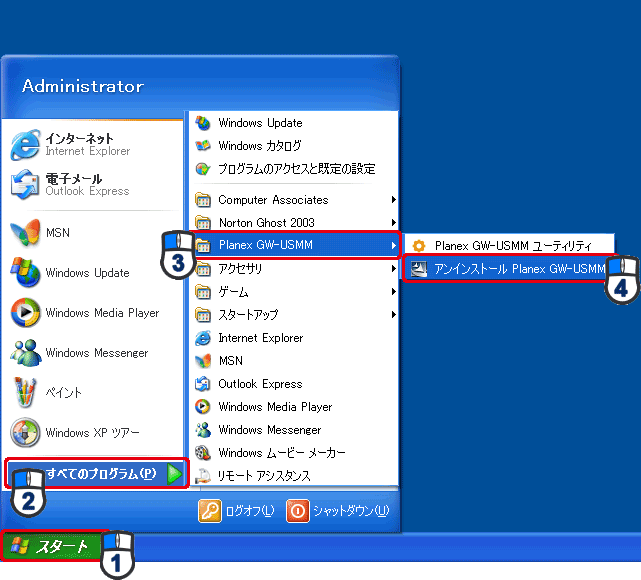Screen dimensions: 641x580
Task: Open Planex GW-USMM ユーティリティ entry
Action: [509, 246]
